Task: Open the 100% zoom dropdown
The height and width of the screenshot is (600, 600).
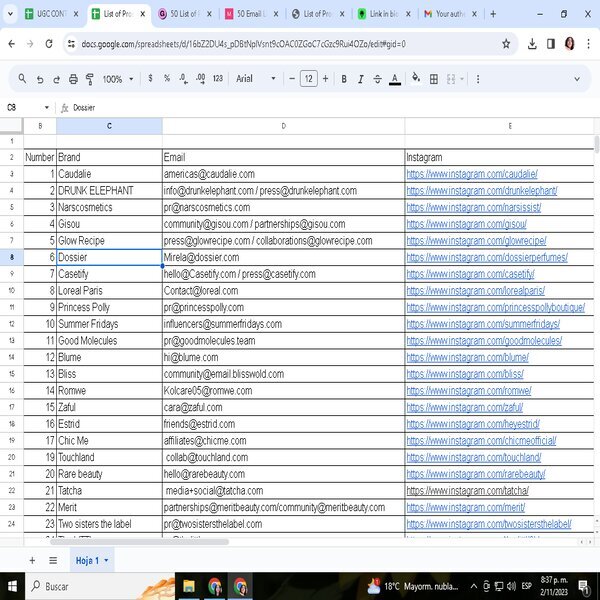Action: point(118,79)
